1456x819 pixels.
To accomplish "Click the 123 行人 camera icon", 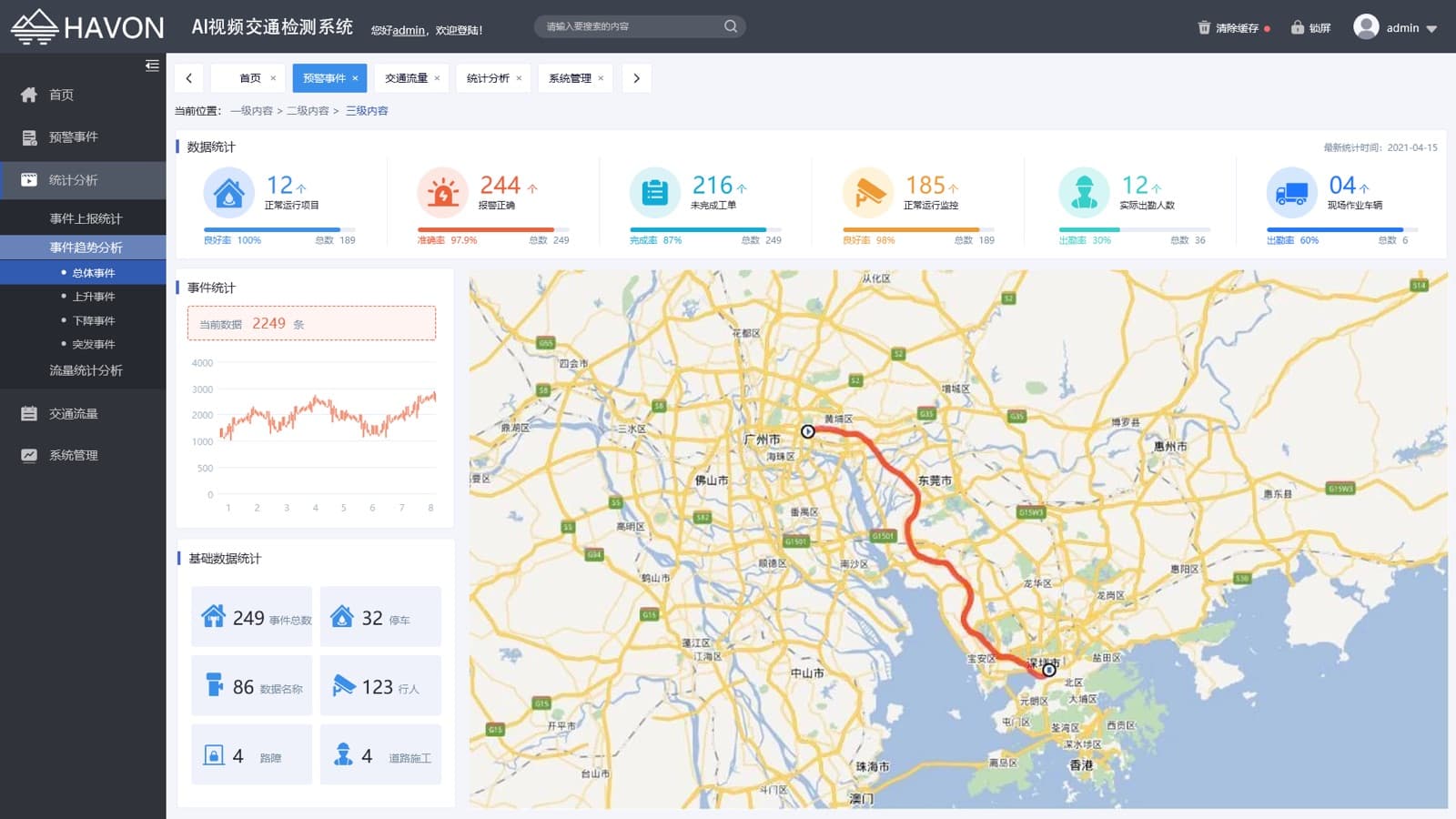I will 343,685.
